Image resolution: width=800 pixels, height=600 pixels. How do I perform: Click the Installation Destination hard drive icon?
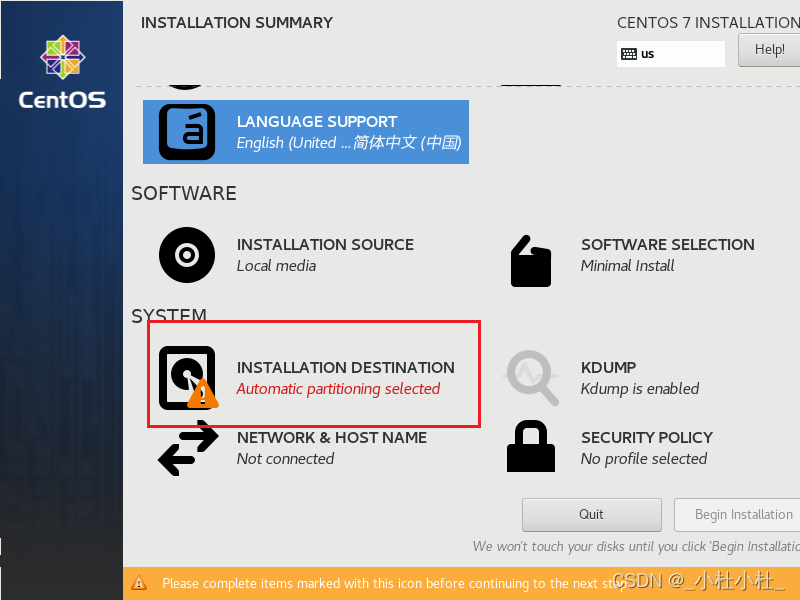click(x=188, y=378)
